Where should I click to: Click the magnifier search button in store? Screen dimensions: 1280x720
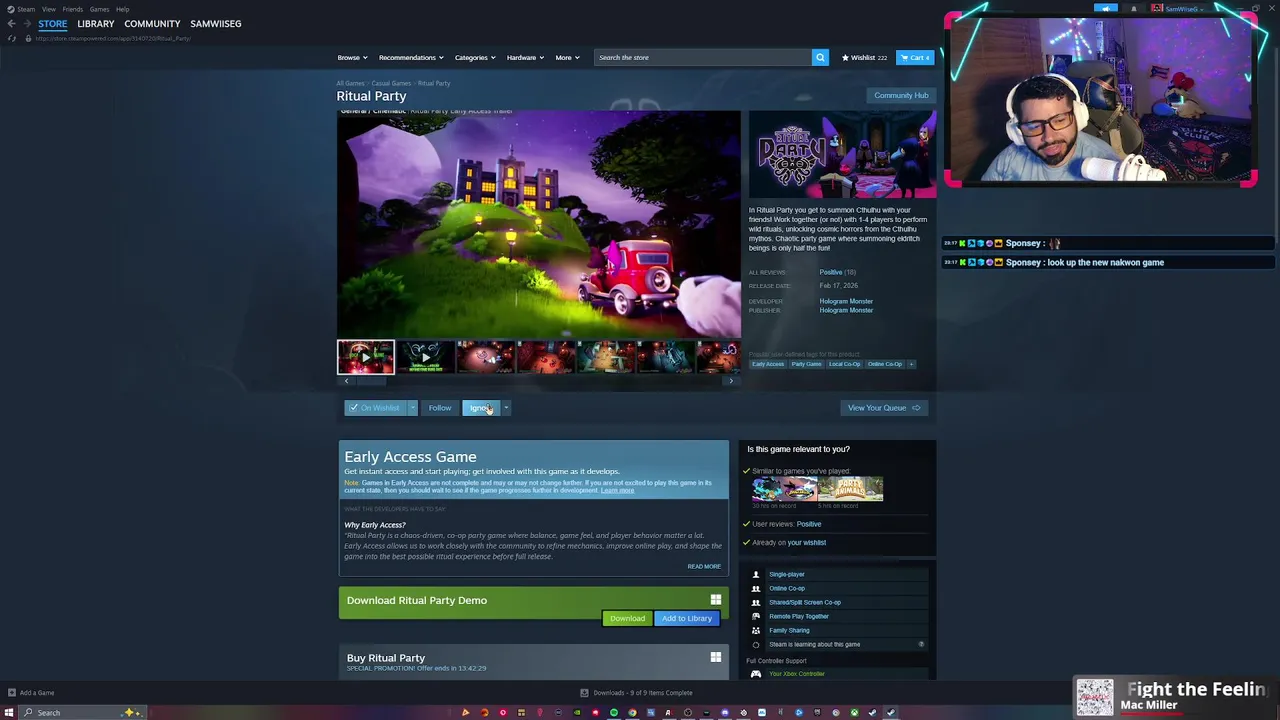tap(820, 57)
